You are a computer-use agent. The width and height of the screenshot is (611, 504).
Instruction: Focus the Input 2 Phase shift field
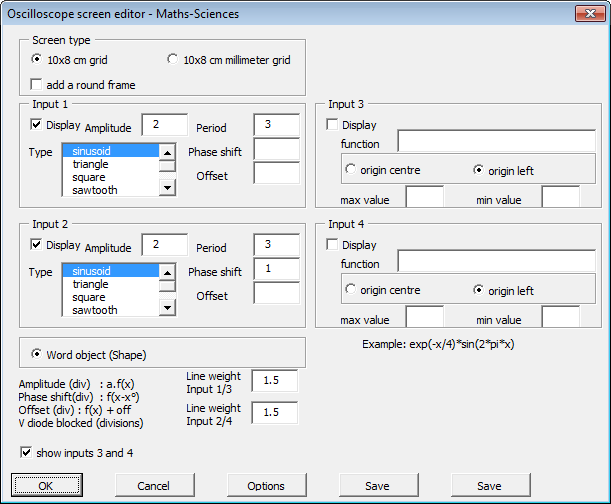tap(276, 270)
